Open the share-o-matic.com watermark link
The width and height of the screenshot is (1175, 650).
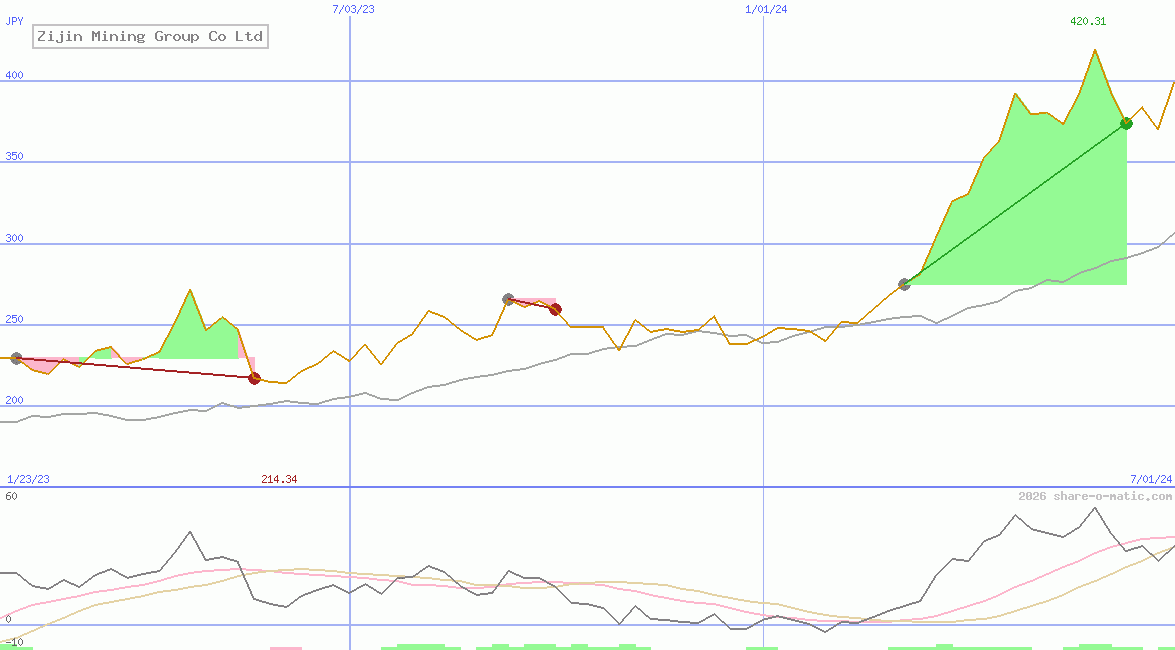point(1095,496)
